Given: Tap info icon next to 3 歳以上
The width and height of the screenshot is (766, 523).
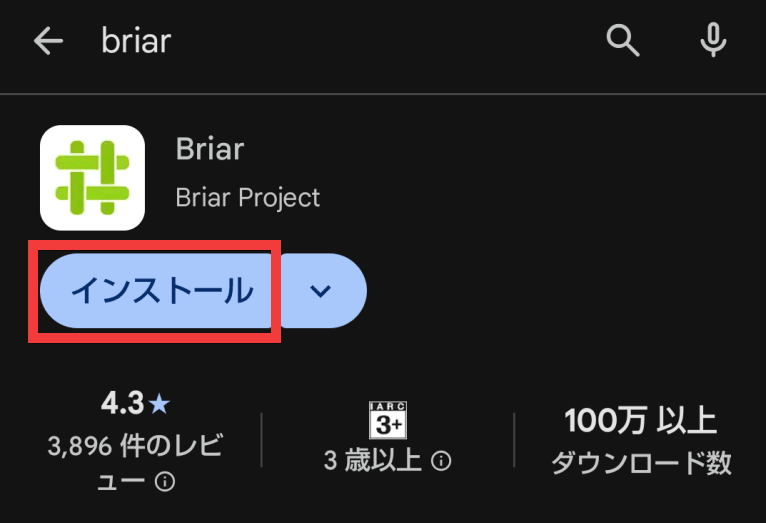Looking at the screenshot, I should 440,461.
